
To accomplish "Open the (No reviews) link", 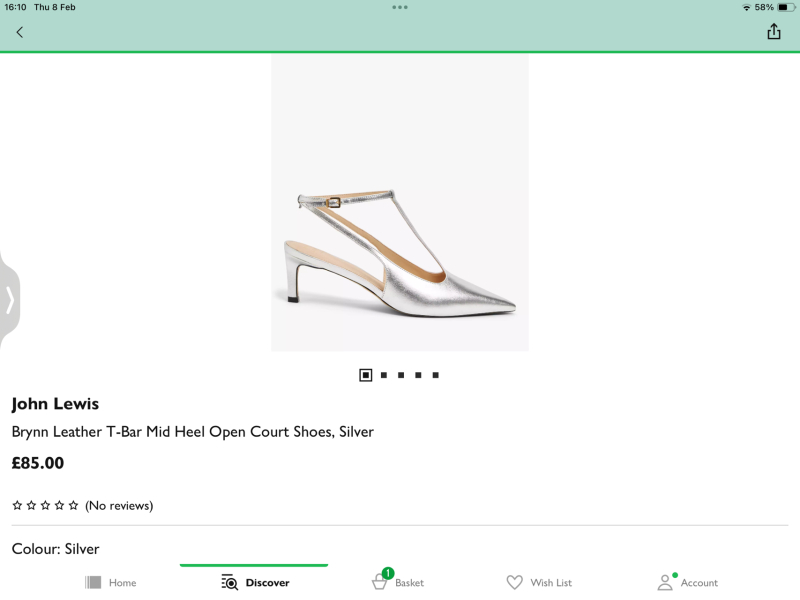I will [119, 506].
